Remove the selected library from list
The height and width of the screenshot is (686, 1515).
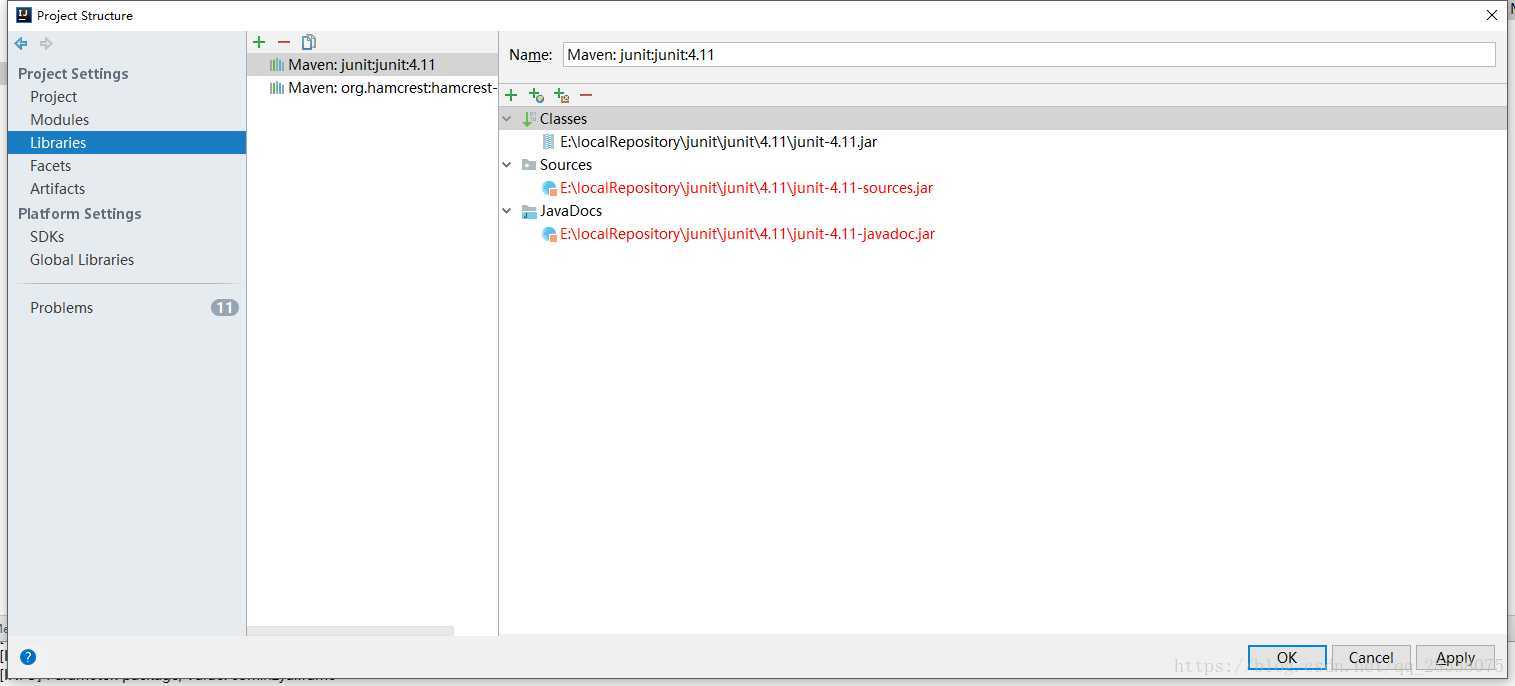[284, 42]
